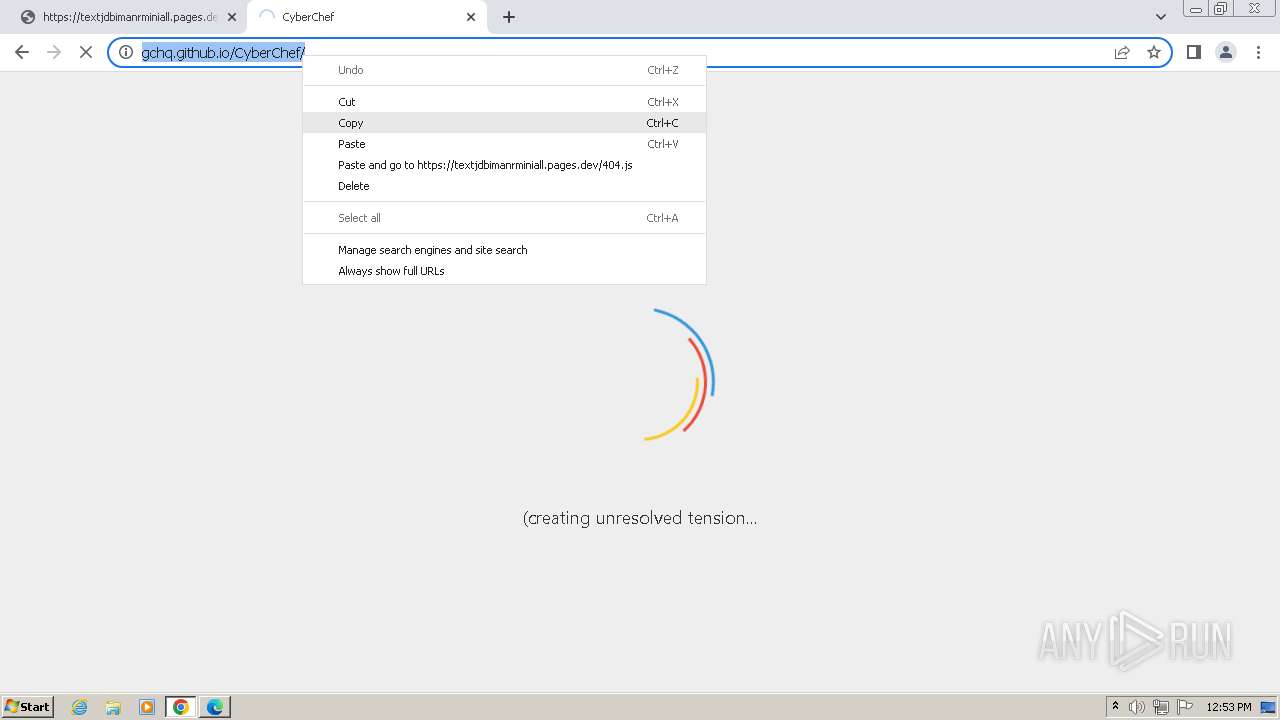1280x720 pixels.
Task: Close the CyberChef tab
Action: click(x=471, y=17)
